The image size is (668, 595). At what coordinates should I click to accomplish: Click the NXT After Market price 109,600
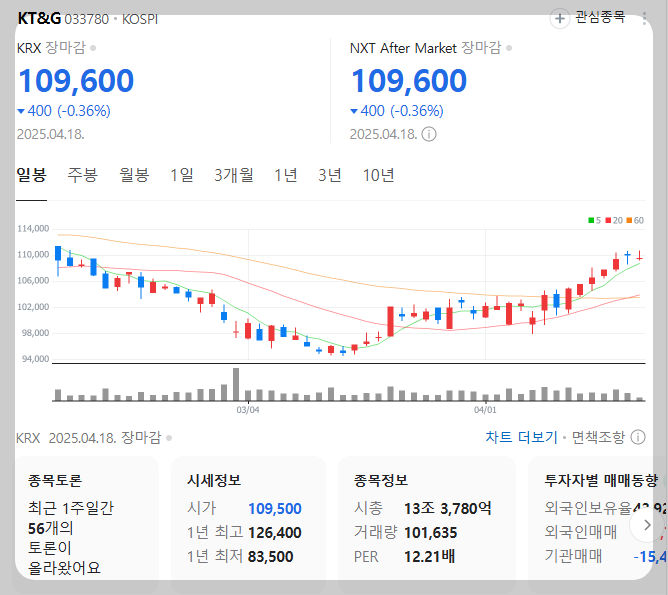[409, 80]
